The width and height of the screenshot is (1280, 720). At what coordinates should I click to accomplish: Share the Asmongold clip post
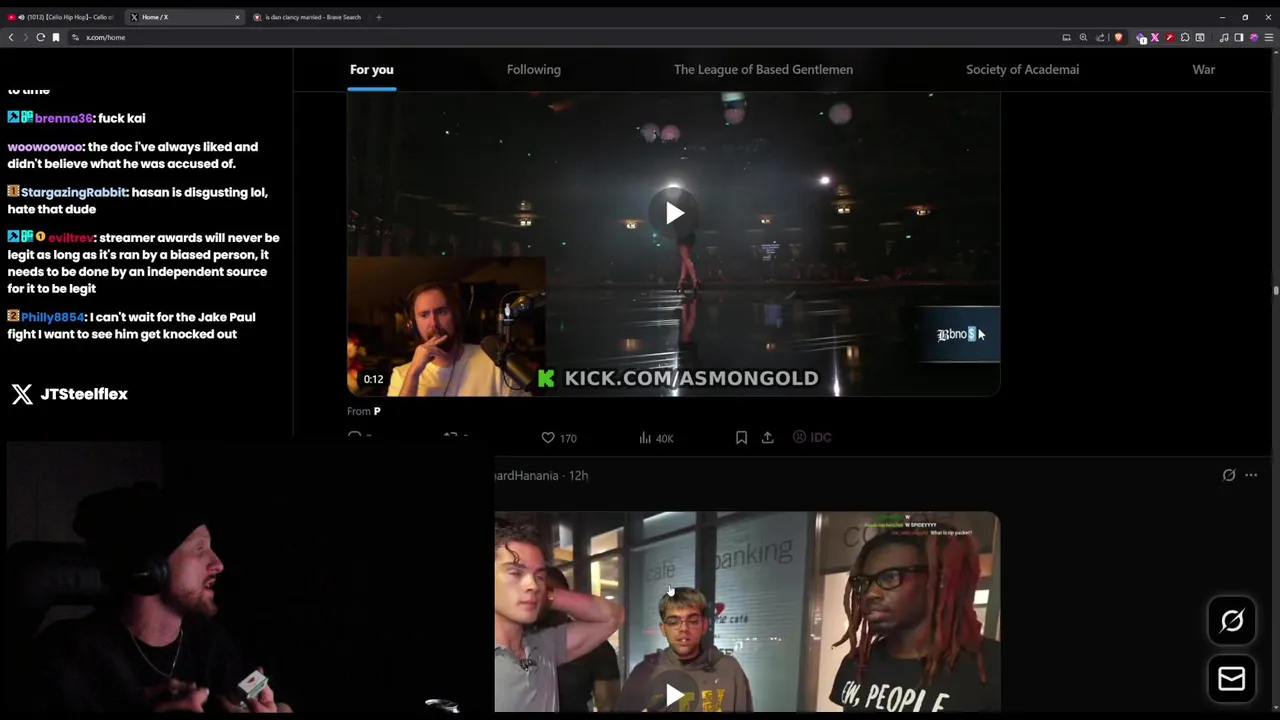[767, 438]
